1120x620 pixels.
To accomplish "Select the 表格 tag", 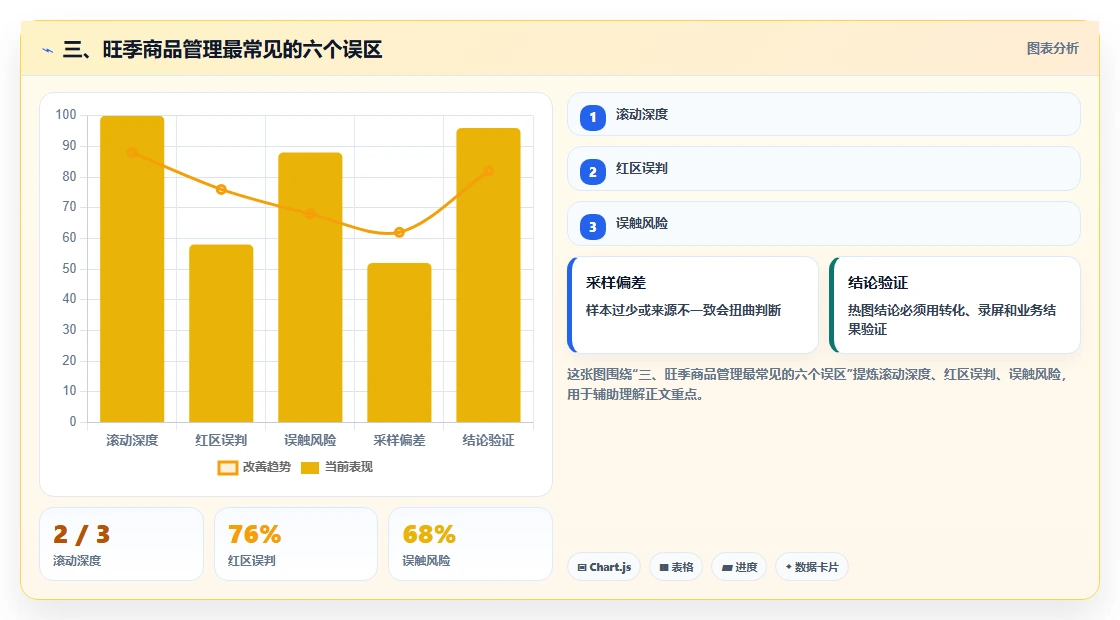I will point(676,567).
